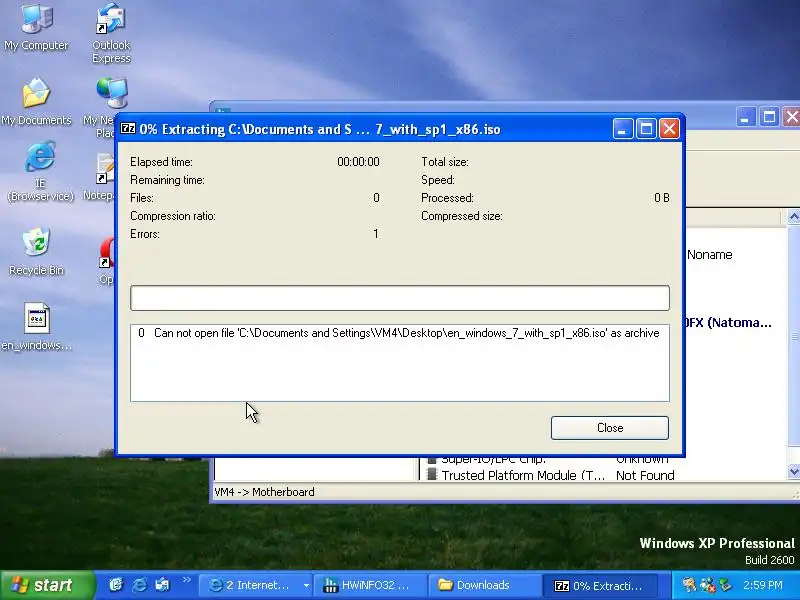Expand the Quick Launch overflow chevron
This screenshot has width=800, height=600.
pyautogui.click(x=186, y=580)
